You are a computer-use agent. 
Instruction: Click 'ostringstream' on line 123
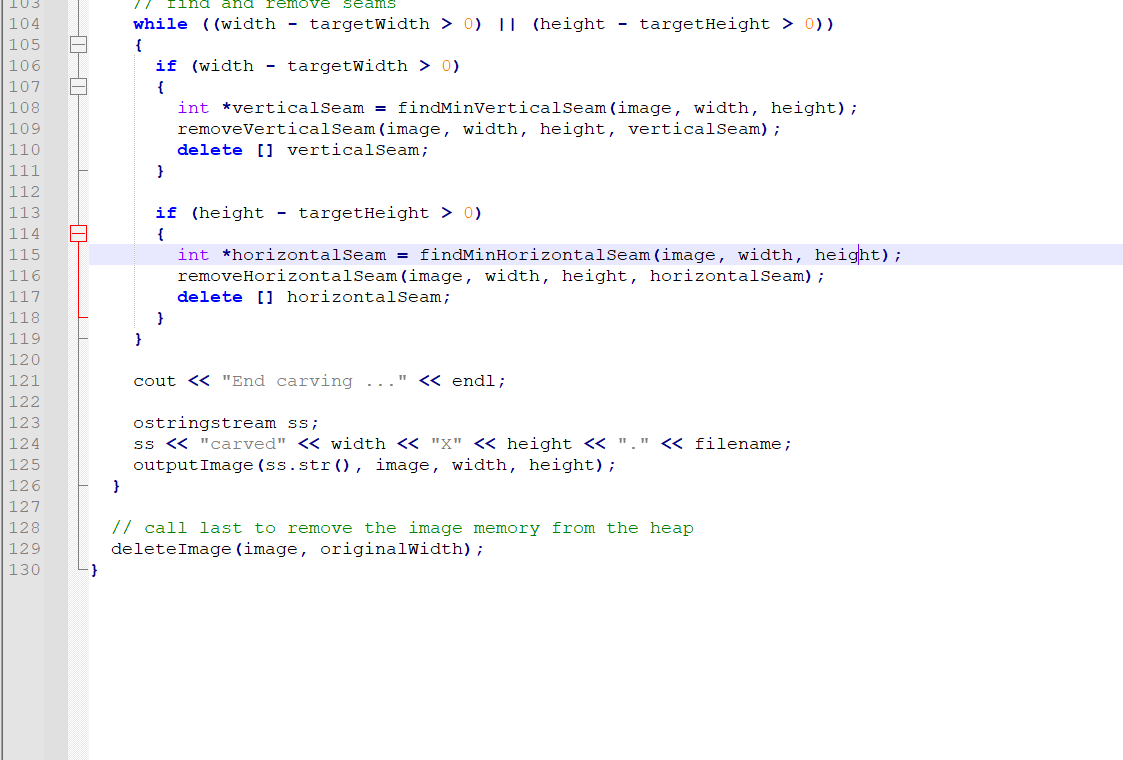(x=205, y=423)
